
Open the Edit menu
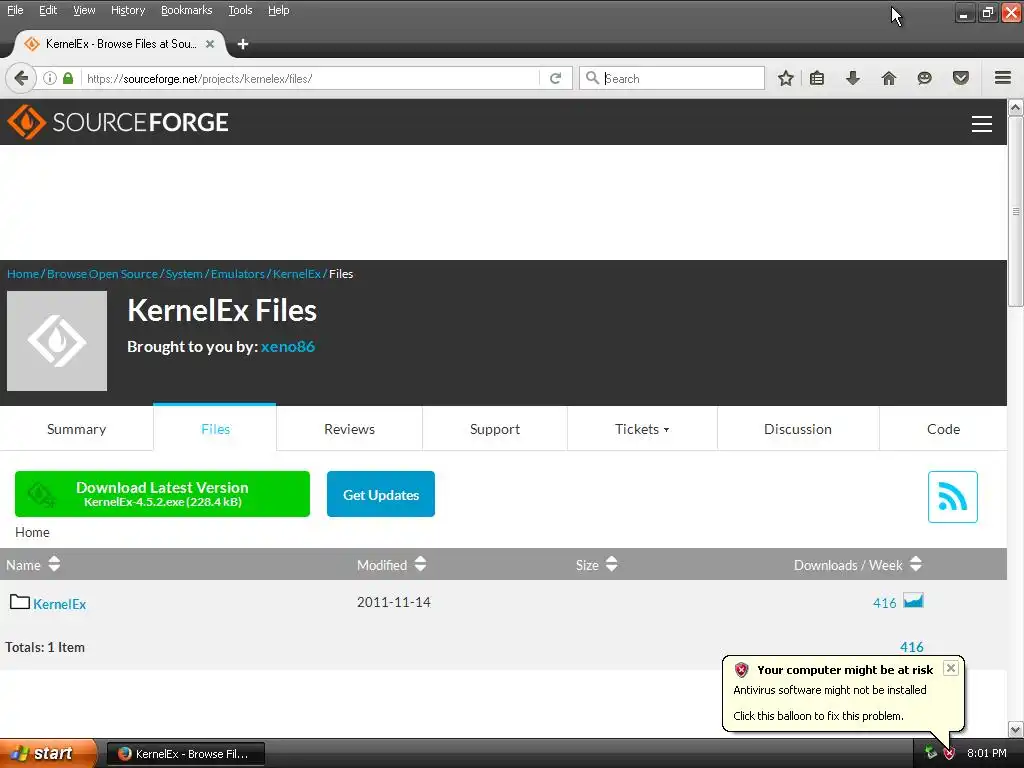[x=48, y=10]
